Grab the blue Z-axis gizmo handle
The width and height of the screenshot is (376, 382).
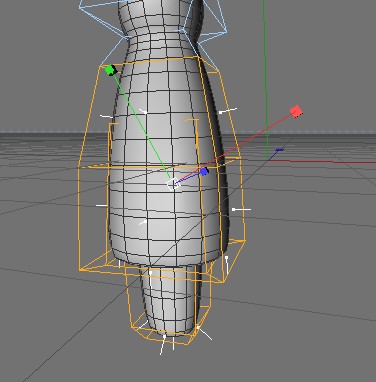tap(204, 172)
